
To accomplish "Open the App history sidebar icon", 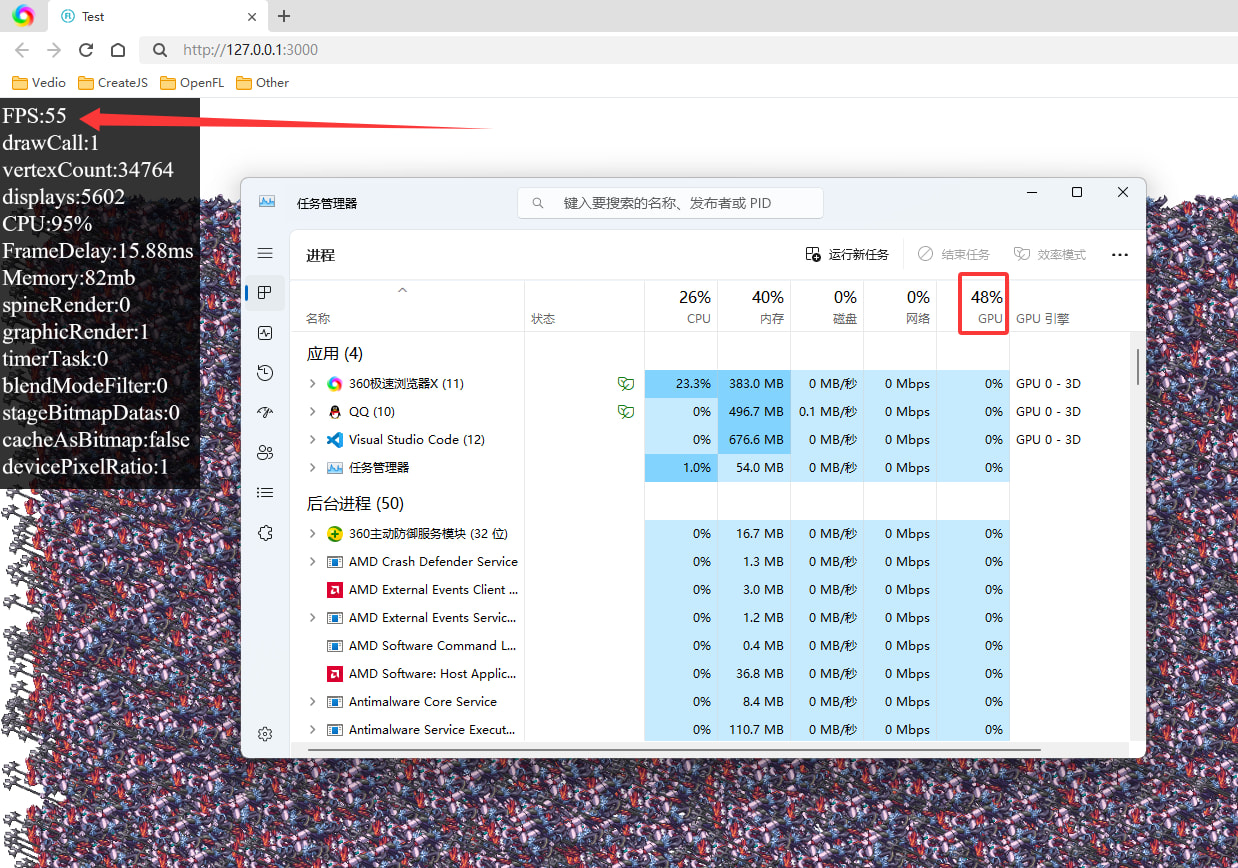I will coord(265,373).
